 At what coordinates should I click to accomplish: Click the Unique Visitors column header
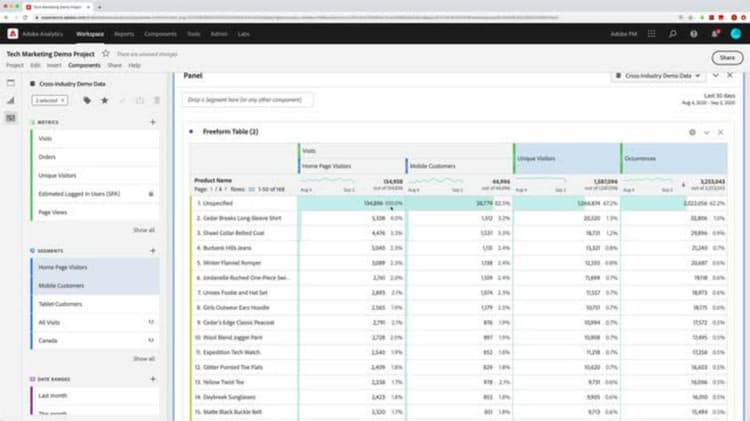click(566, 158)
